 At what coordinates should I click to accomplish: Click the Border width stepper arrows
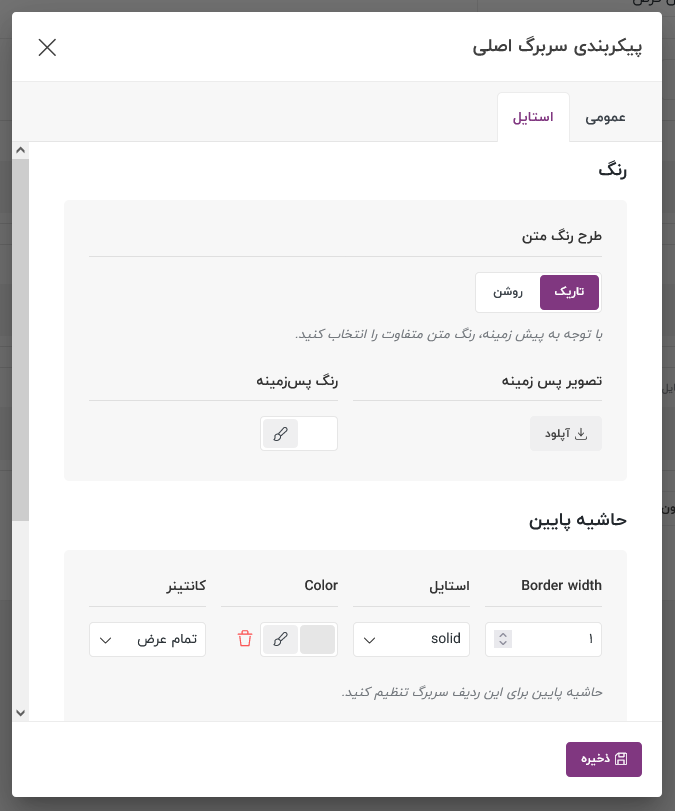[x=503, y=639]
